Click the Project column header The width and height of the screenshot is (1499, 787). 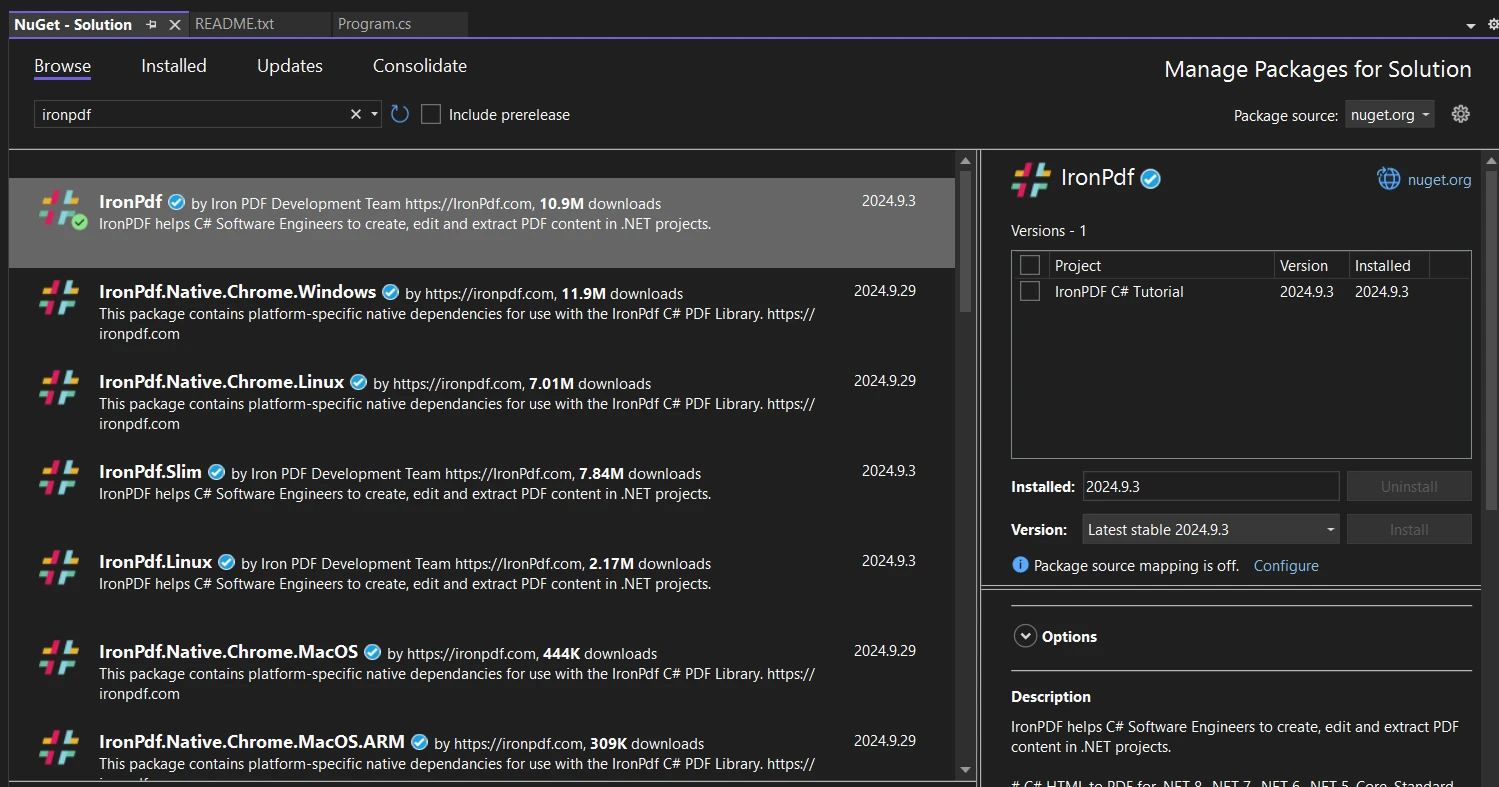(1161, 265)
